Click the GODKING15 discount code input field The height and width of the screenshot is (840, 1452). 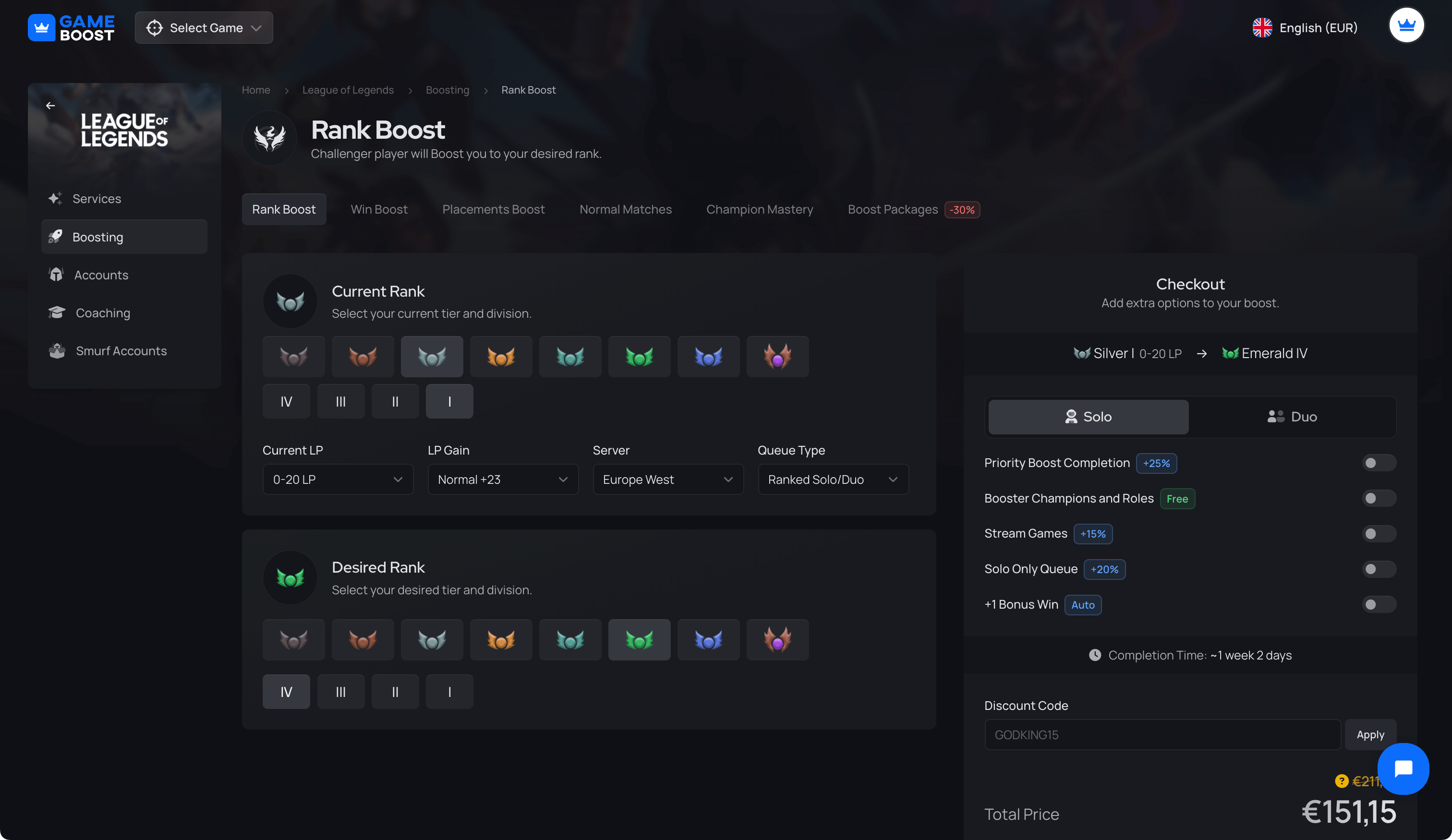tap(1162, 734)
